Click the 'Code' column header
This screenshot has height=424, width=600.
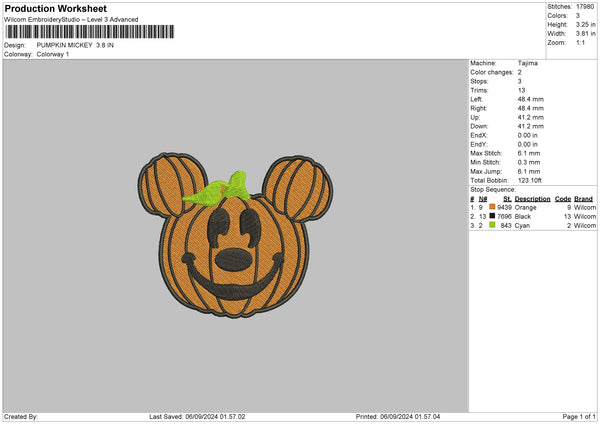coord(563,199)
